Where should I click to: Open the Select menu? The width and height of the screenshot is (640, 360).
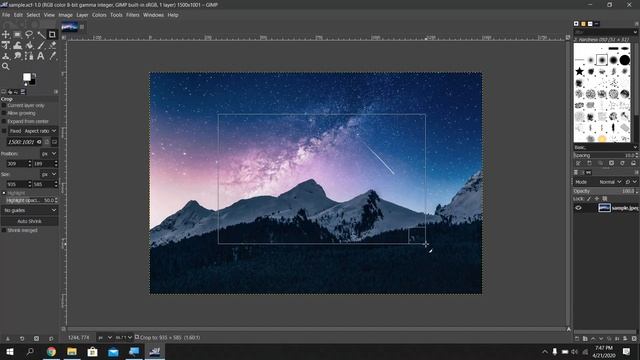33,15
